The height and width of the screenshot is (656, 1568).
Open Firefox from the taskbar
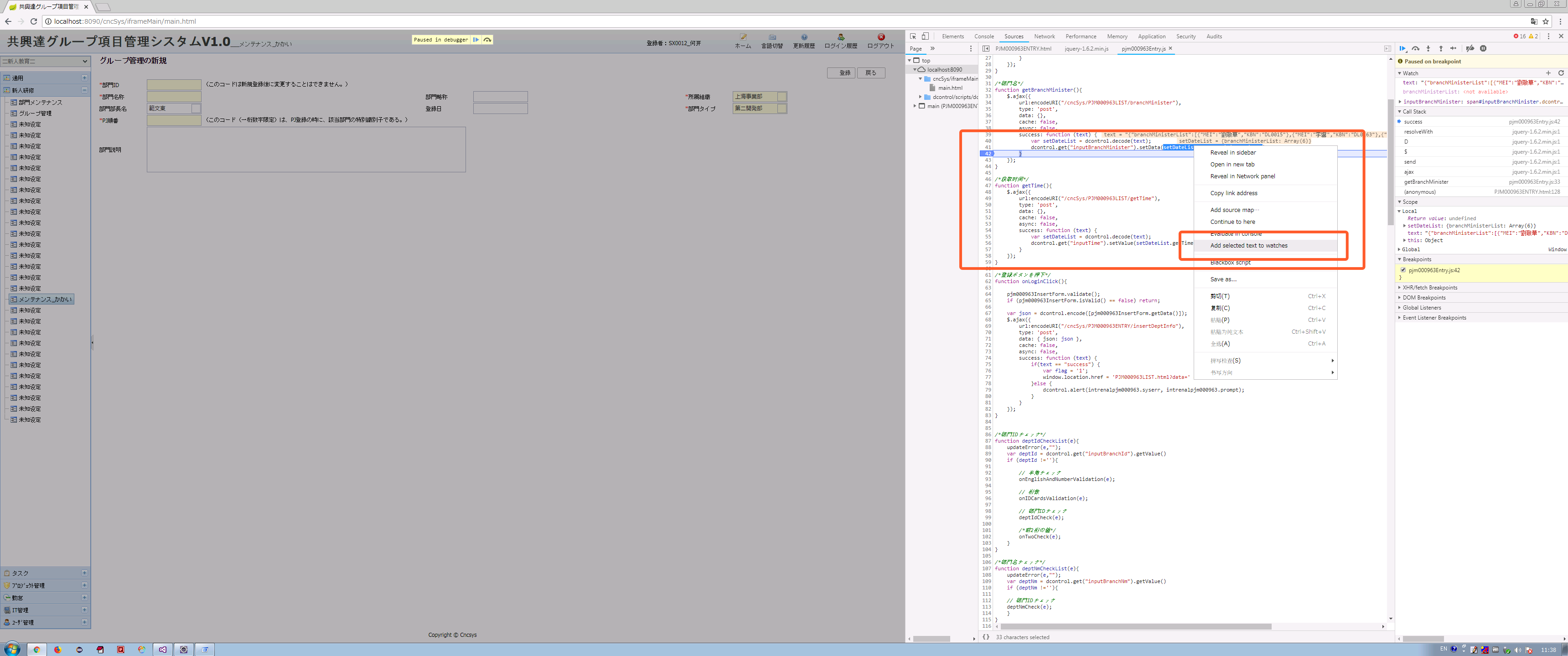[58, 649]
